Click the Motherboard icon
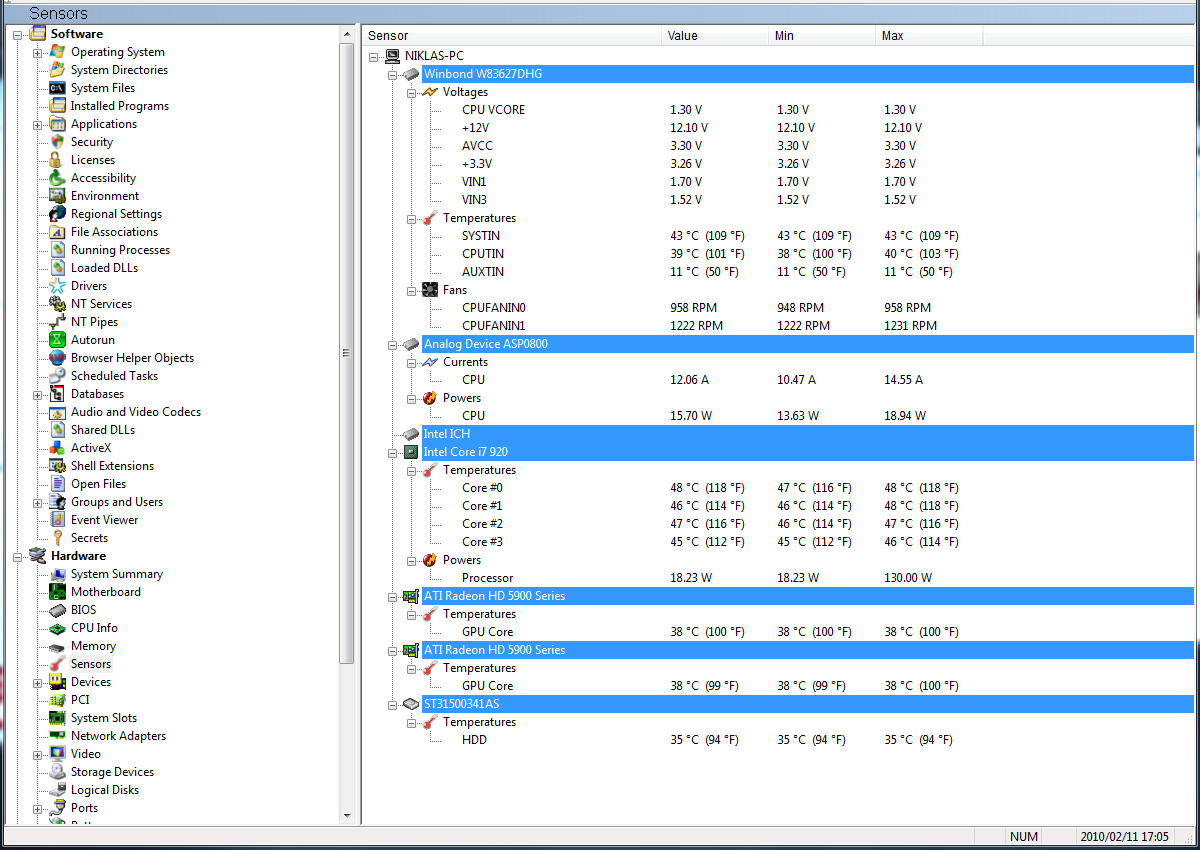This screenshot has height=850, width=1200. 58,592
